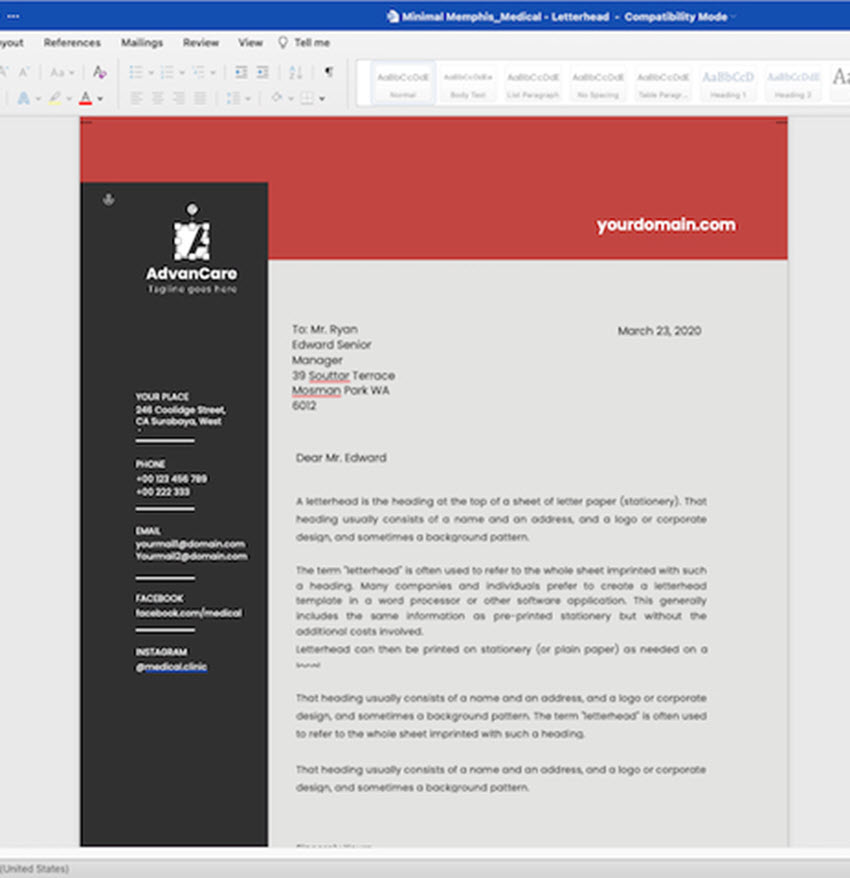The width and height of the screenshot is (850, 878).
Task: Click the Tell me lightbulb icon
Action: point(283,43)
